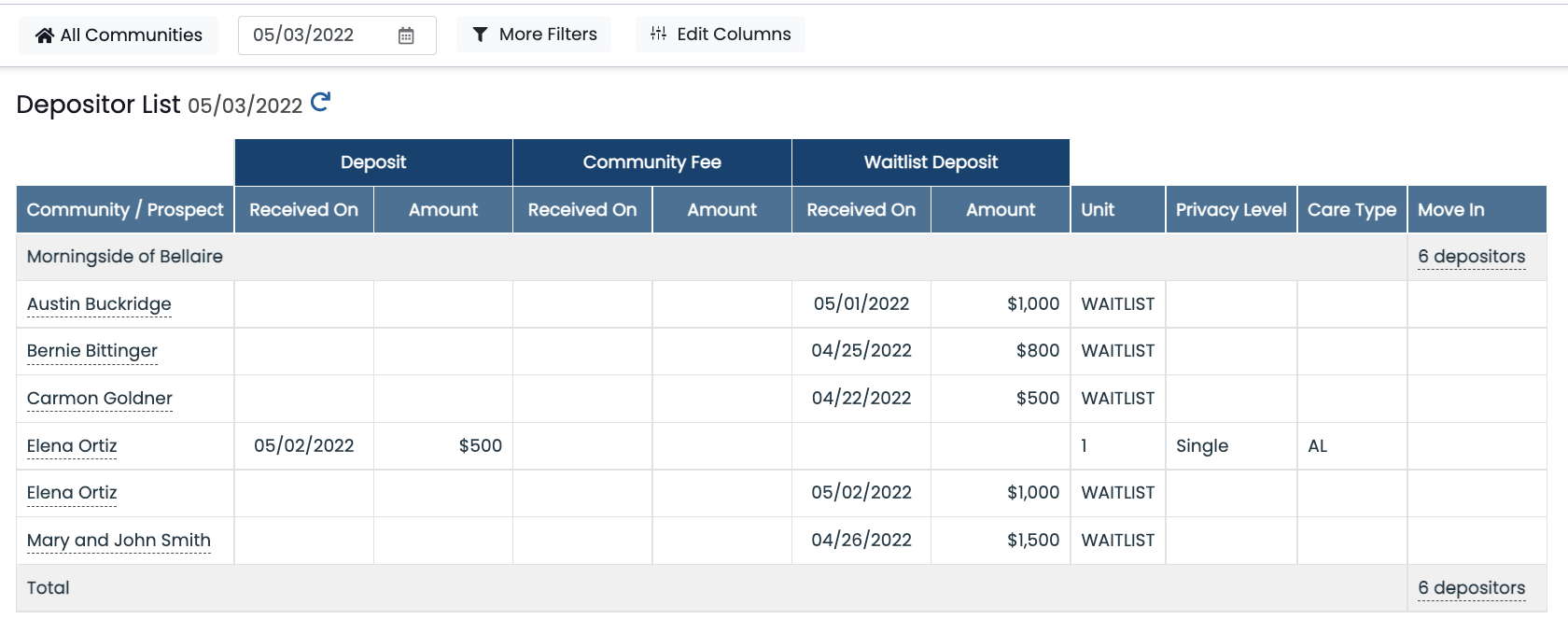Open Edit Columns settings
Screen dimensions: 1568x633
pos(721,35)
